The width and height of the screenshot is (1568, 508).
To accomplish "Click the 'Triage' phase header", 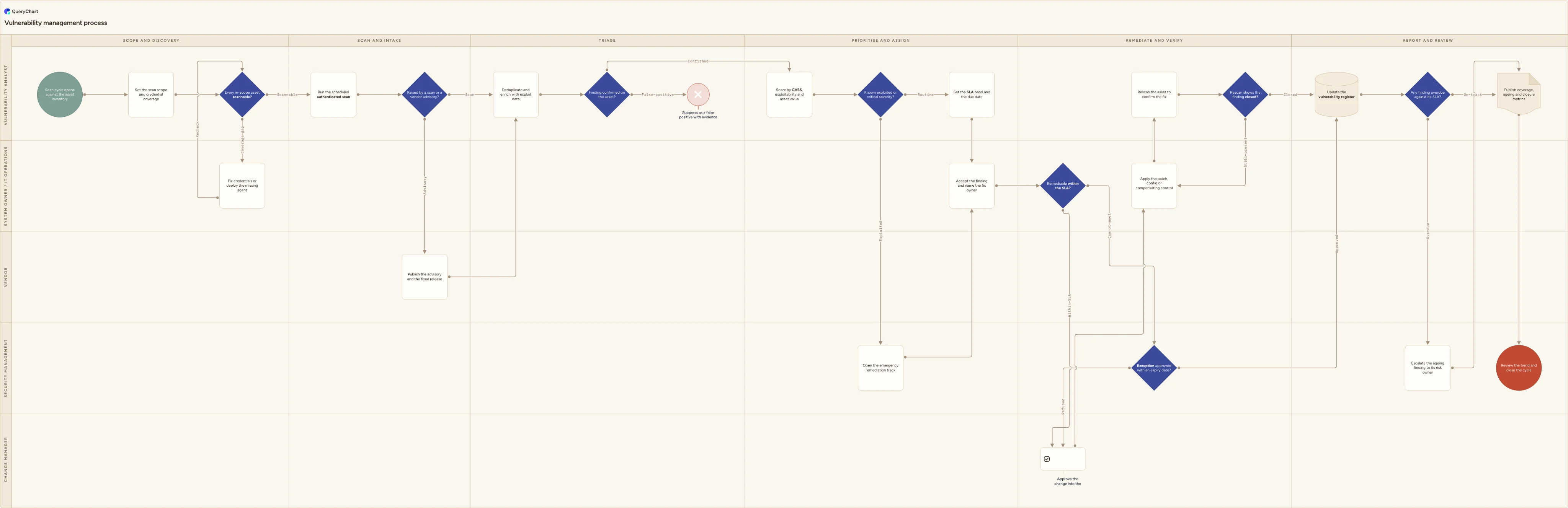I will click(607, 40).
